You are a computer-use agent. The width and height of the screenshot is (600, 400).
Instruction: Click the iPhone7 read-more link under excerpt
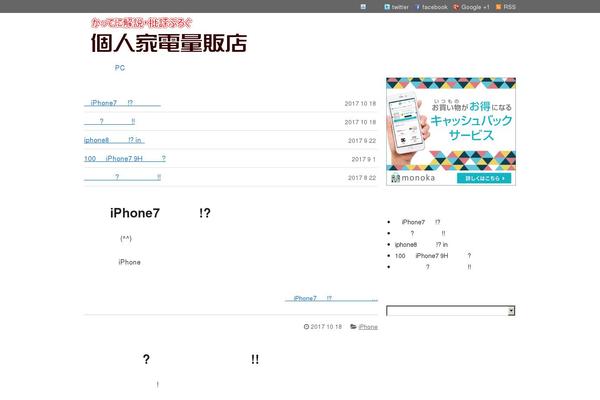point(331,298)
